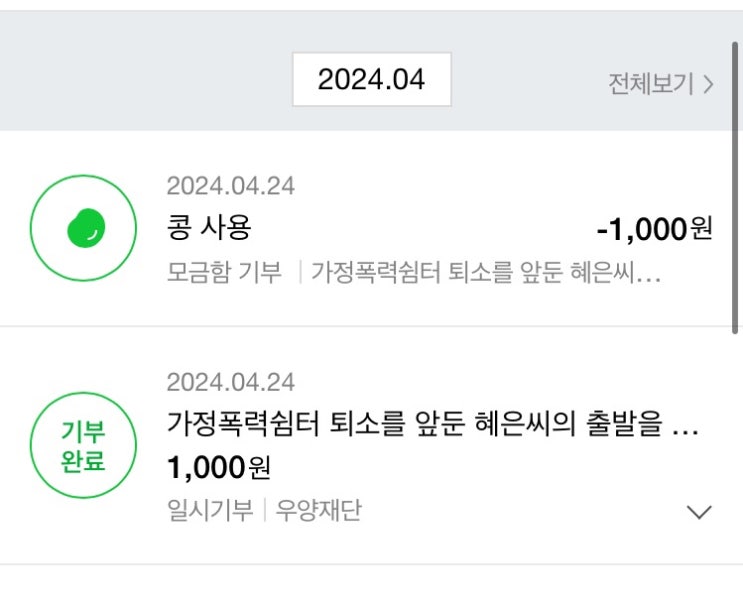Click the 1,000원 donation amount
This screenshot has height=601, width=743.
pyautogui.click(x=219, y=467)
